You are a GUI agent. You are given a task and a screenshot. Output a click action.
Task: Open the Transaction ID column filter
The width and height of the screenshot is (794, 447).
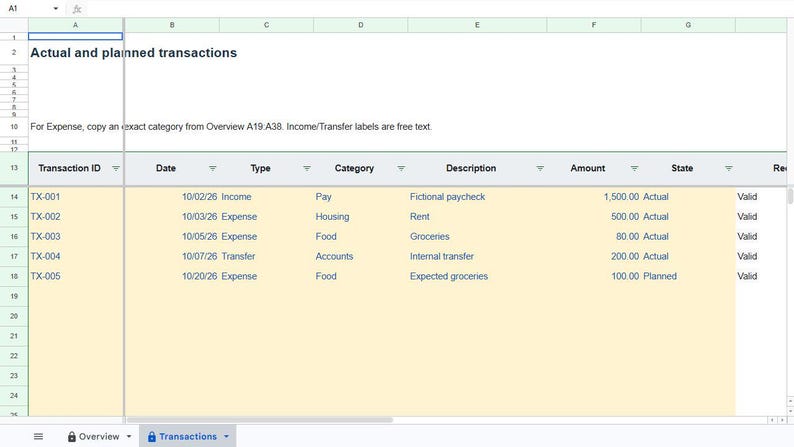(x=116, y=169)
